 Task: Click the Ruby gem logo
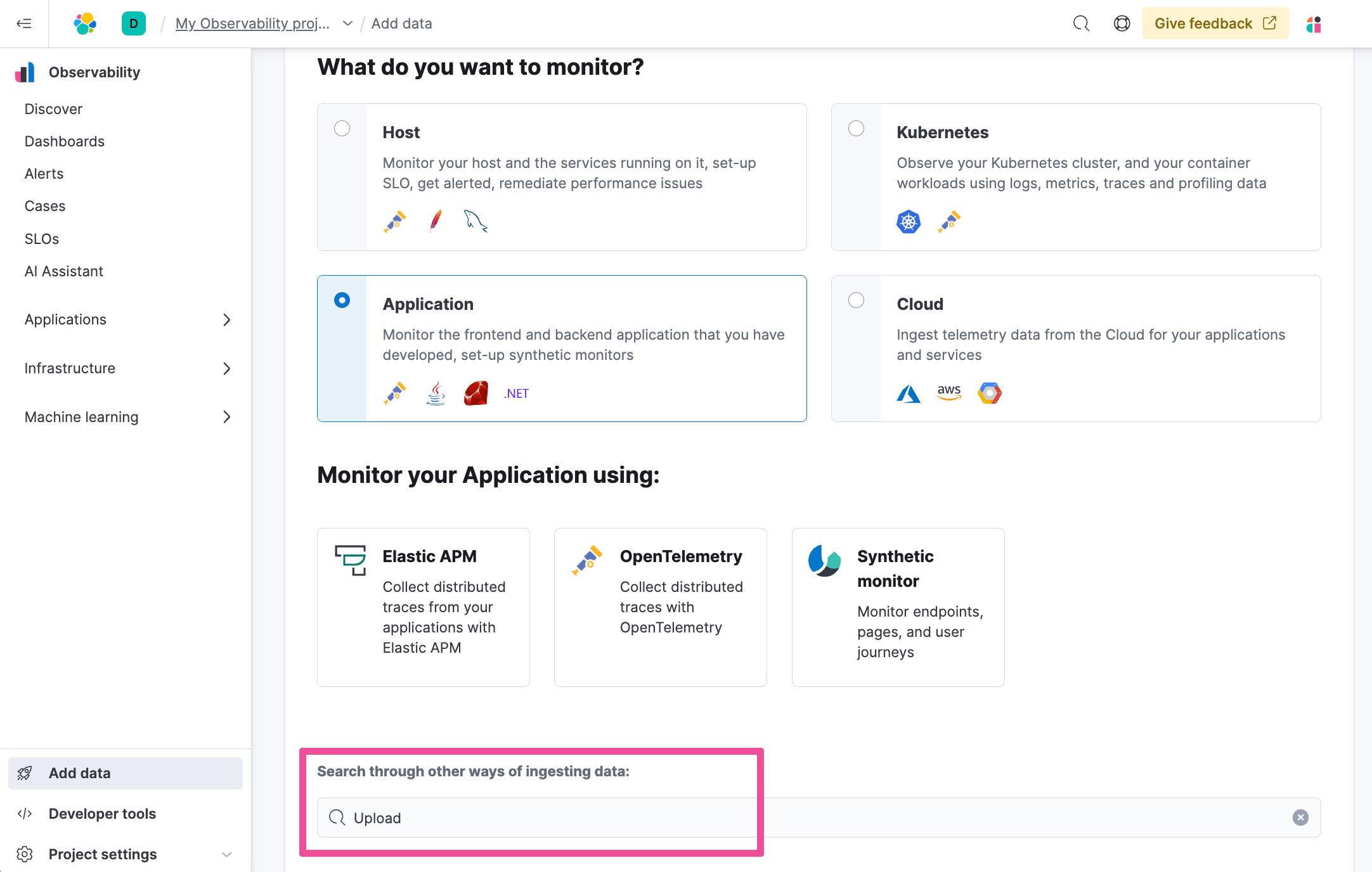[476, 394]
